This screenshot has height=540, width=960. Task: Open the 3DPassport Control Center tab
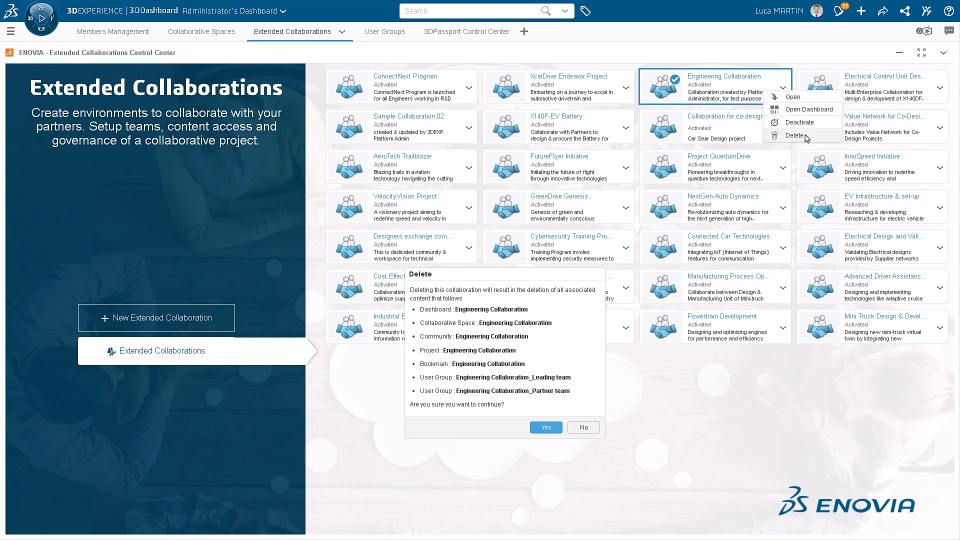(467, 31)
